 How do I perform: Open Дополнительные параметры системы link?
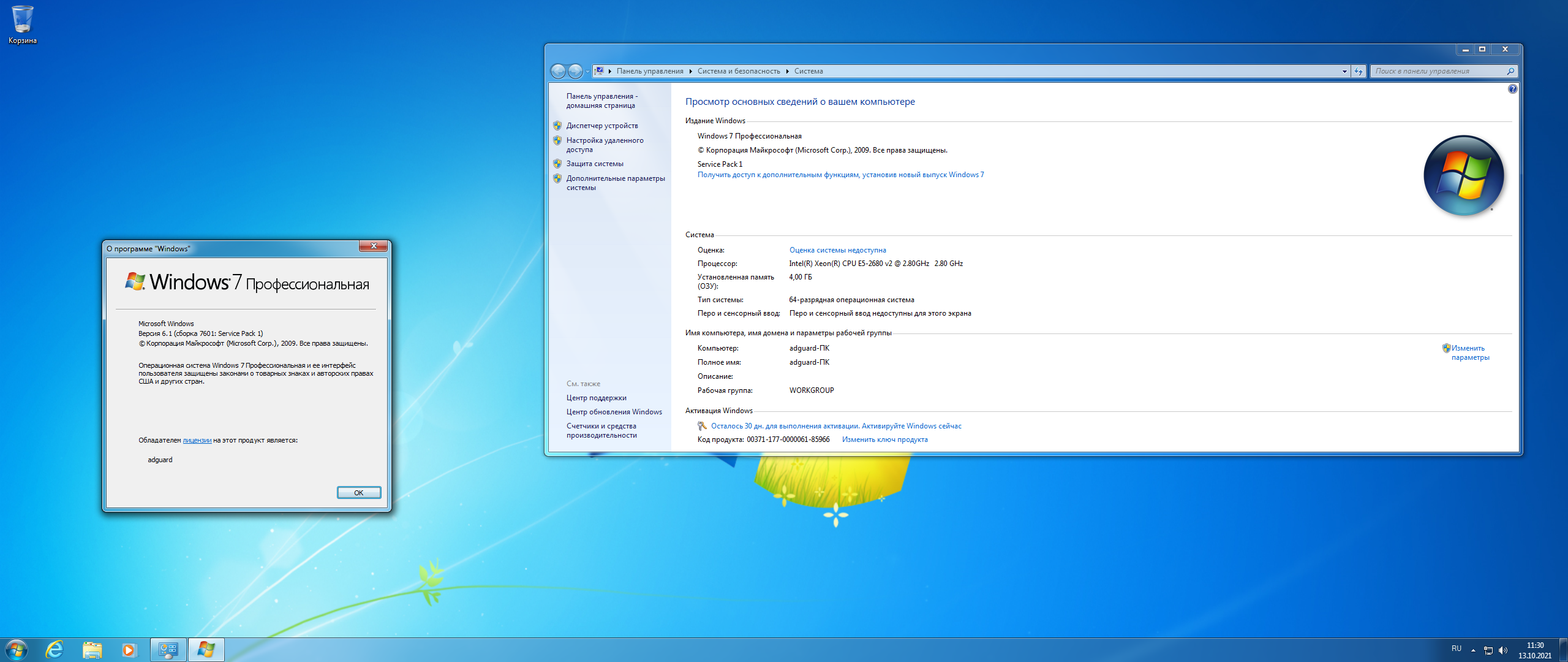pos(616,183)
